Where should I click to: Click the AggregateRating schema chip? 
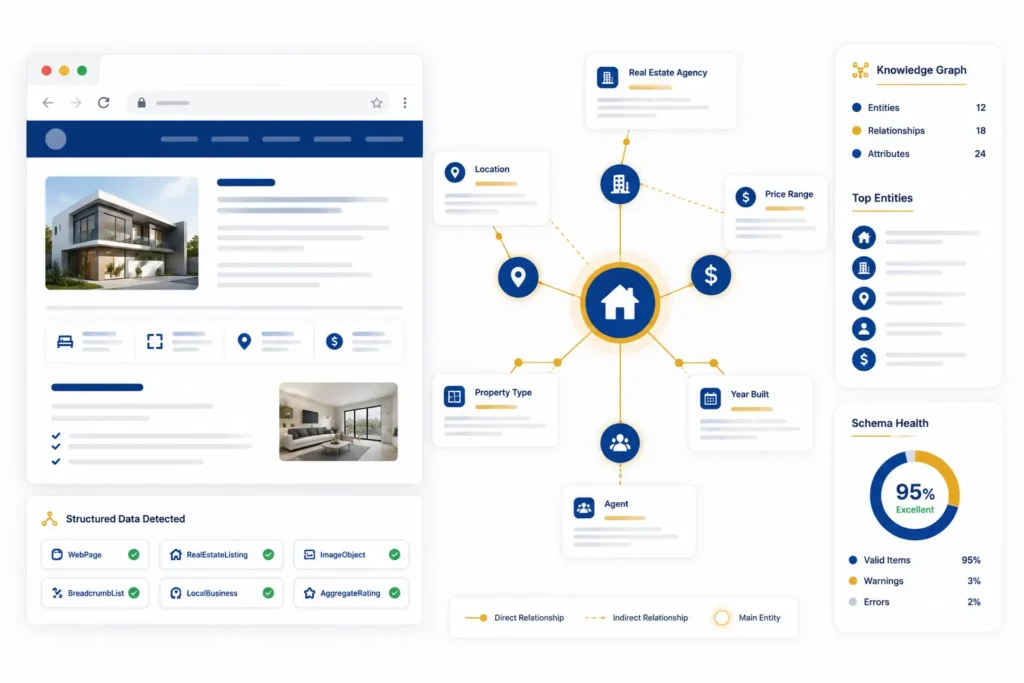click(351, 593)
